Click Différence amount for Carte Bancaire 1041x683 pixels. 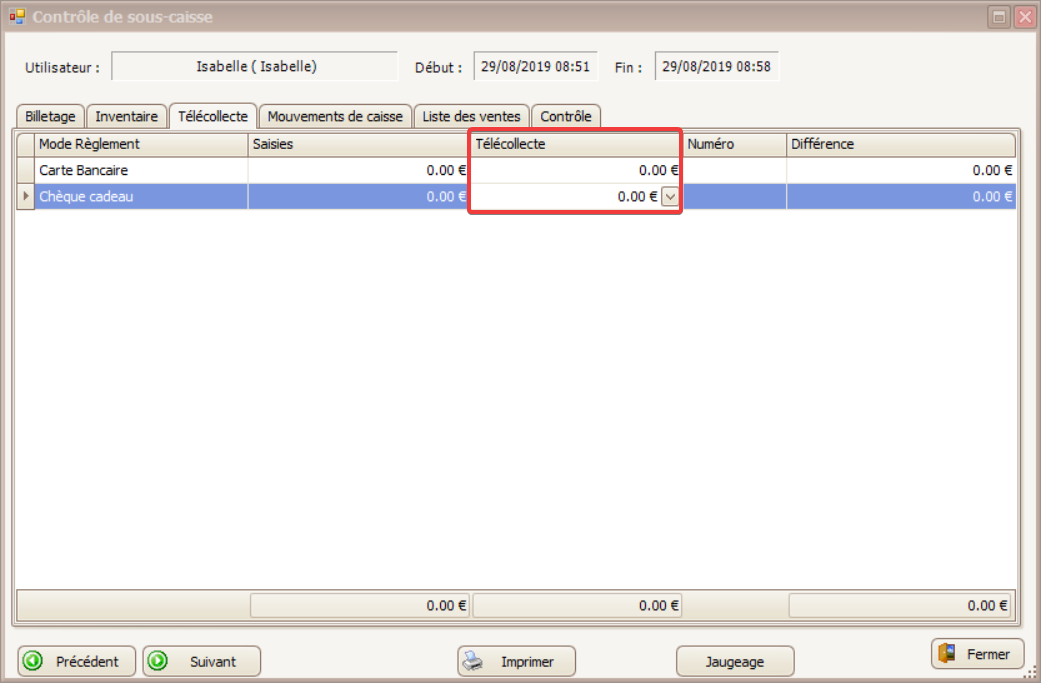(901, 171)
